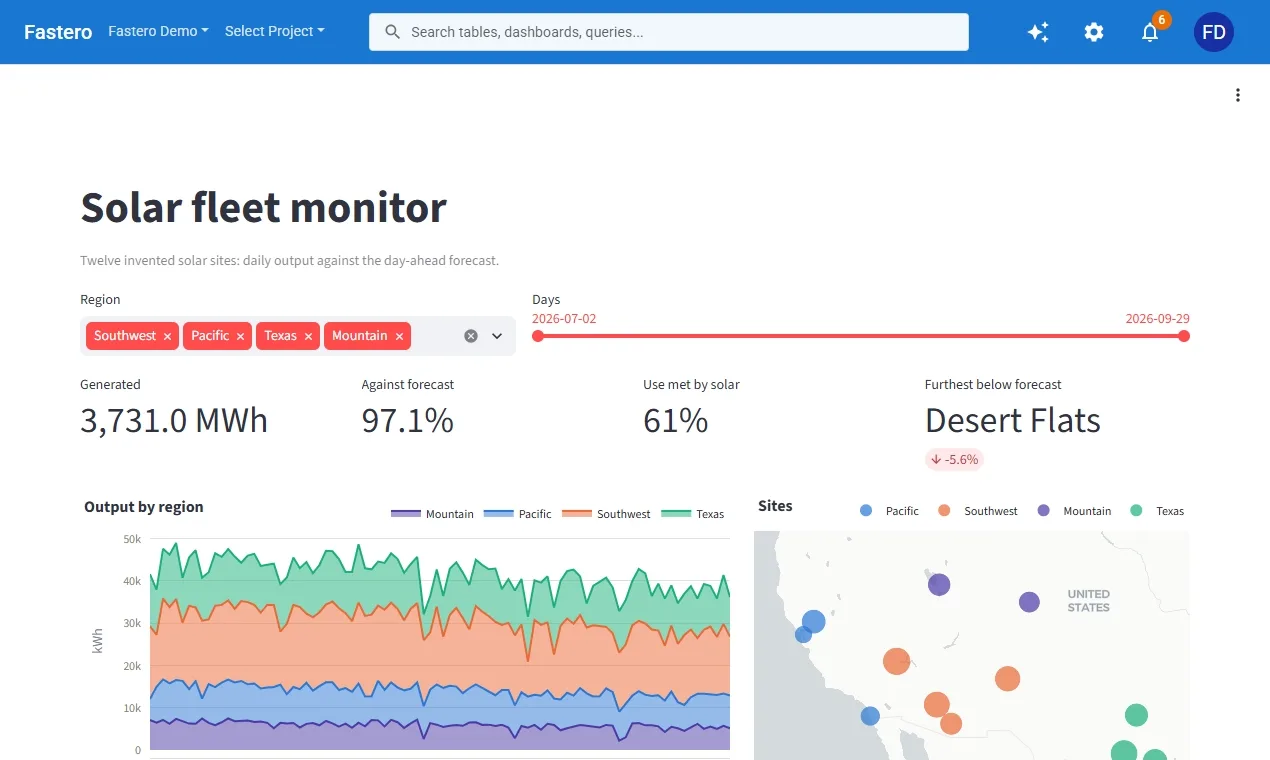
Task: Click the Desert Flats metric value
Action: click(x=1013, y=421)
